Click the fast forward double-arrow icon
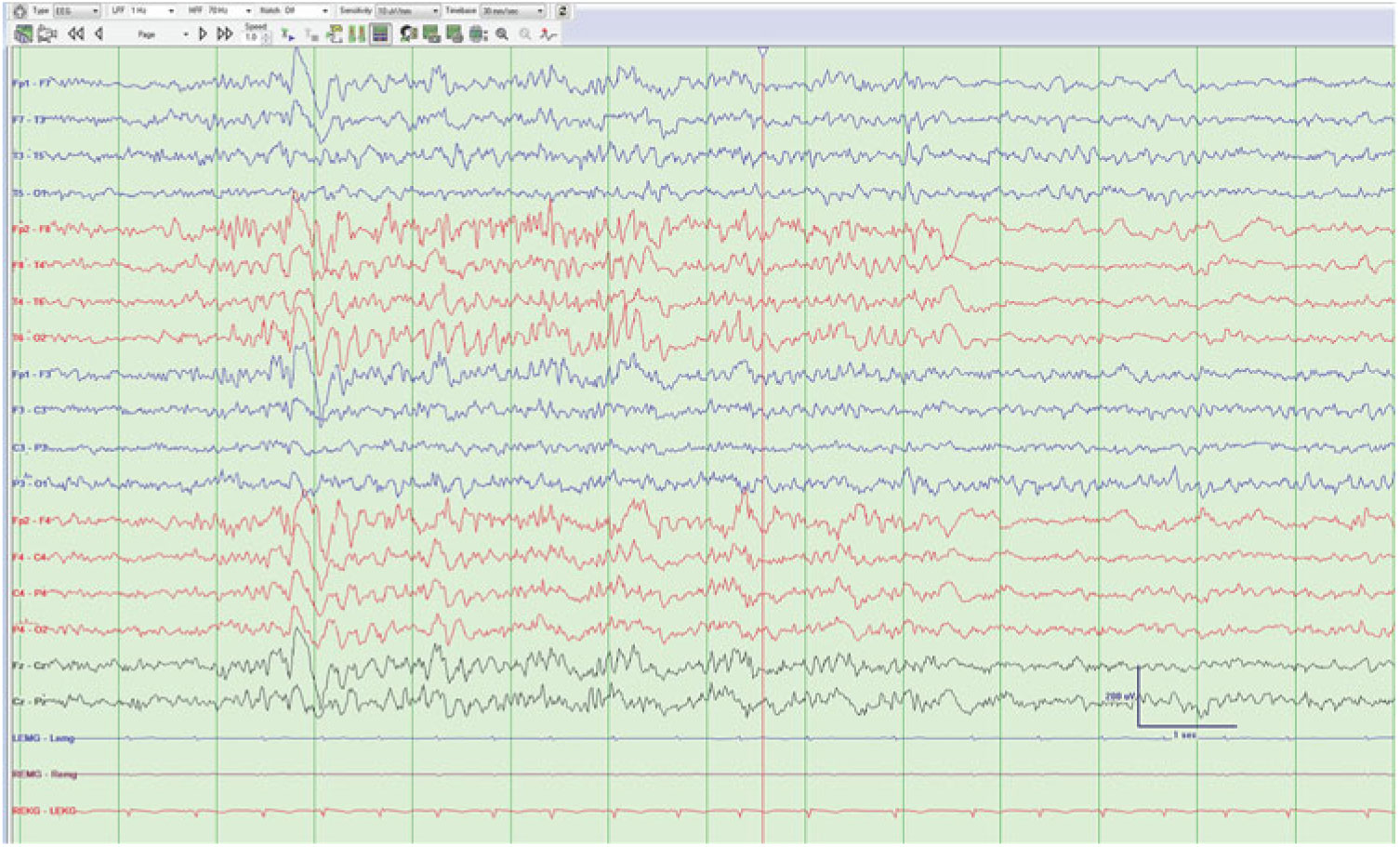This screenshot has height=847, width=1400. pyautogui.click(x=225, y=34)
